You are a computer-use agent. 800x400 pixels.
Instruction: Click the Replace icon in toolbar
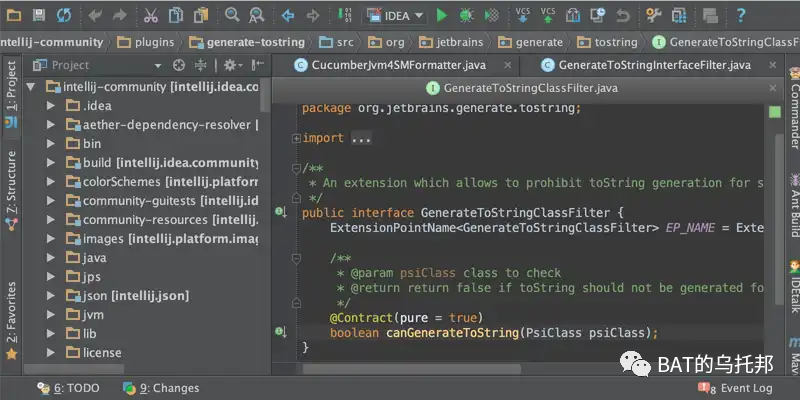[x=257, y=15]
